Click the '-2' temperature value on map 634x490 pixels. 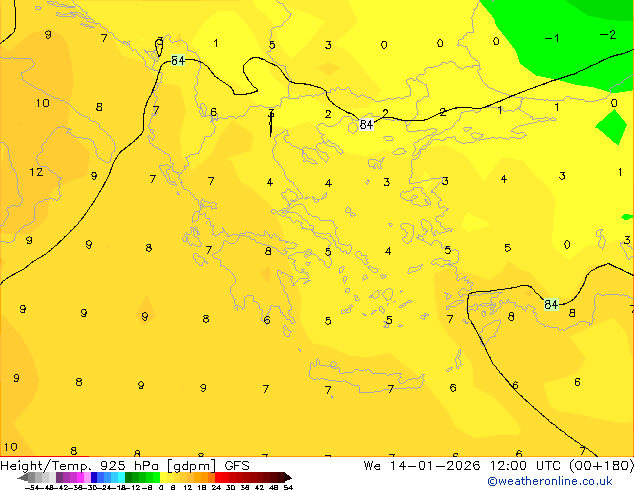tap(608, 35)
